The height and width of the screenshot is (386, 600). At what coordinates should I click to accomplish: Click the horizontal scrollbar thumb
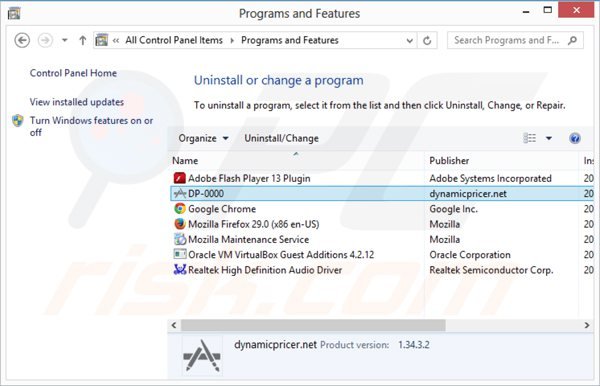[x=313, y=325]
